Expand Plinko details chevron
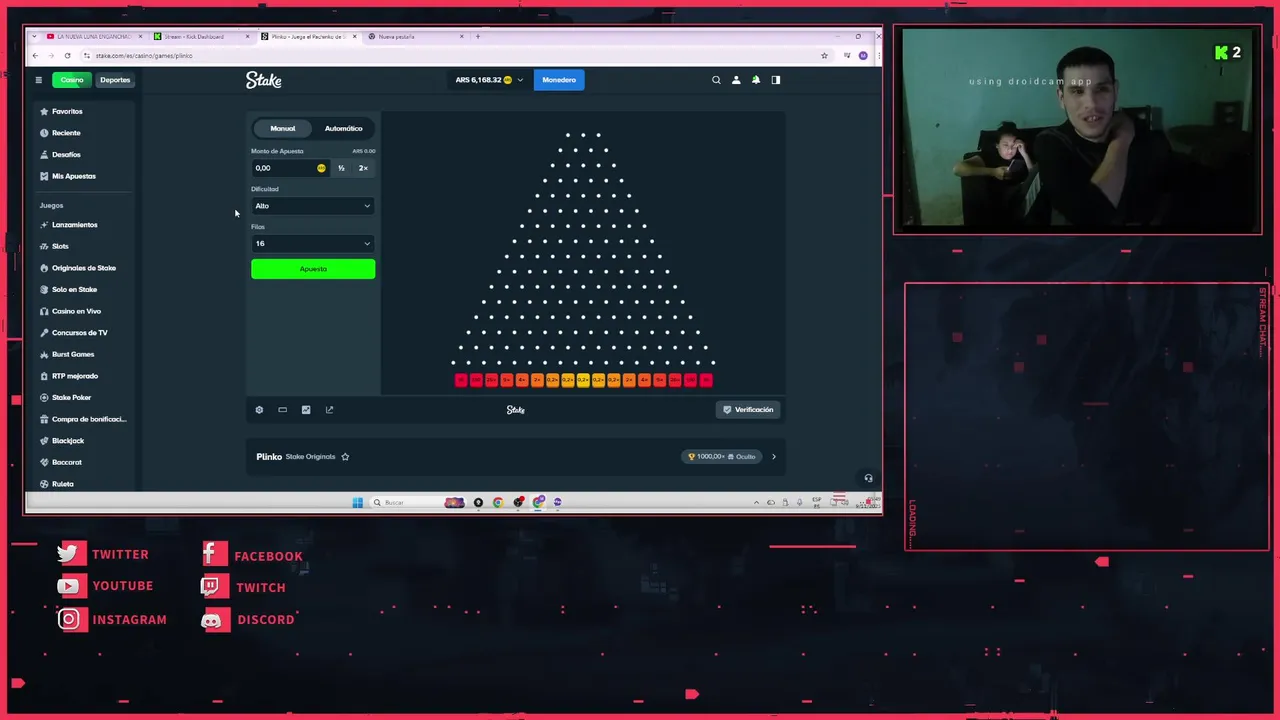The image size is (1280, 720). 773,457
